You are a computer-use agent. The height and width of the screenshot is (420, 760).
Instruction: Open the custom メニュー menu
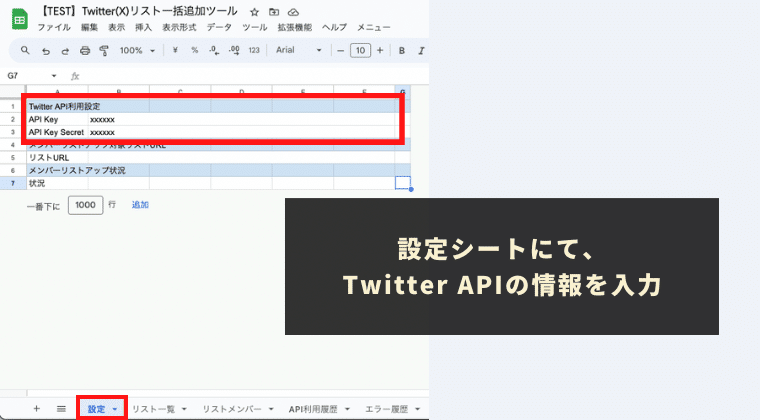click(x=374, y=28)
